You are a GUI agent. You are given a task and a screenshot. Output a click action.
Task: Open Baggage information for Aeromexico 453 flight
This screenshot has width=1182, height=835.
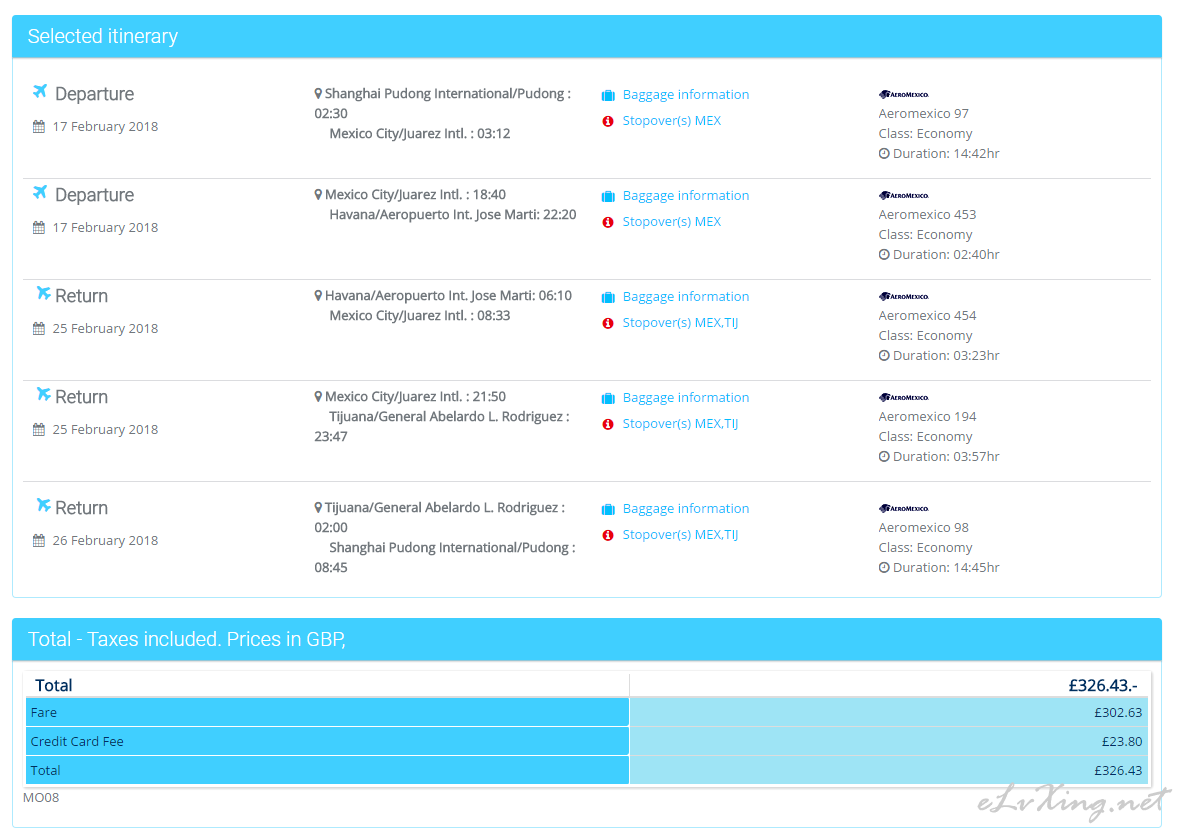point(685,195)
